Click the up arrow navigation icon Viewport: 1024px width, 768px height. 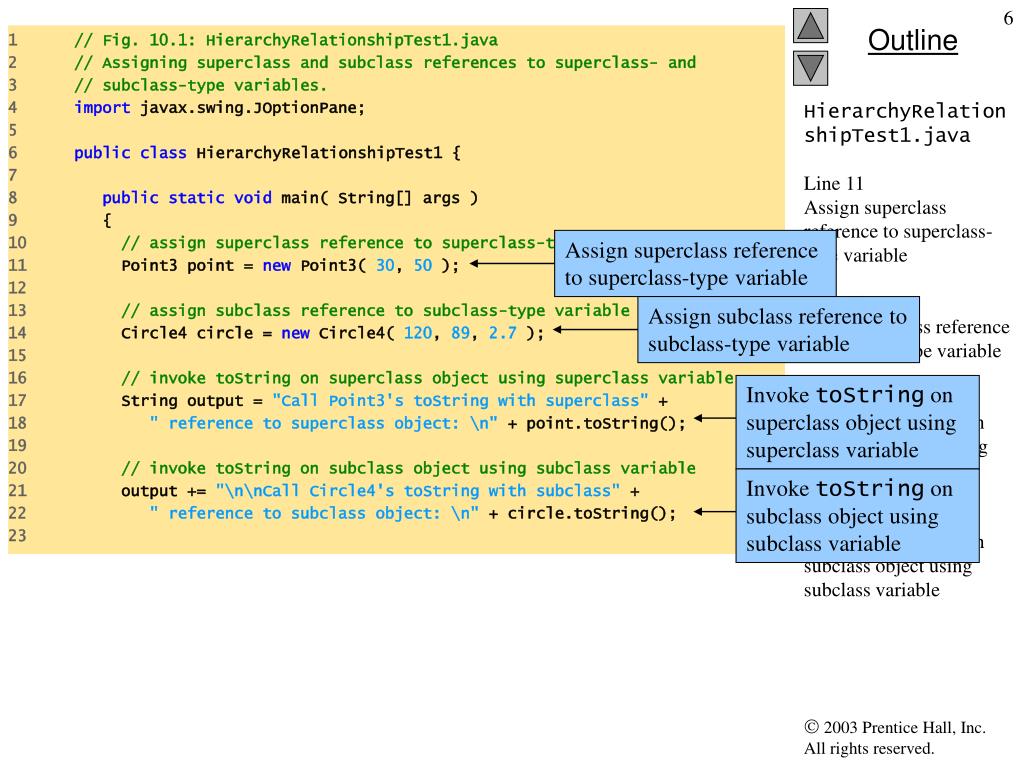810,25
